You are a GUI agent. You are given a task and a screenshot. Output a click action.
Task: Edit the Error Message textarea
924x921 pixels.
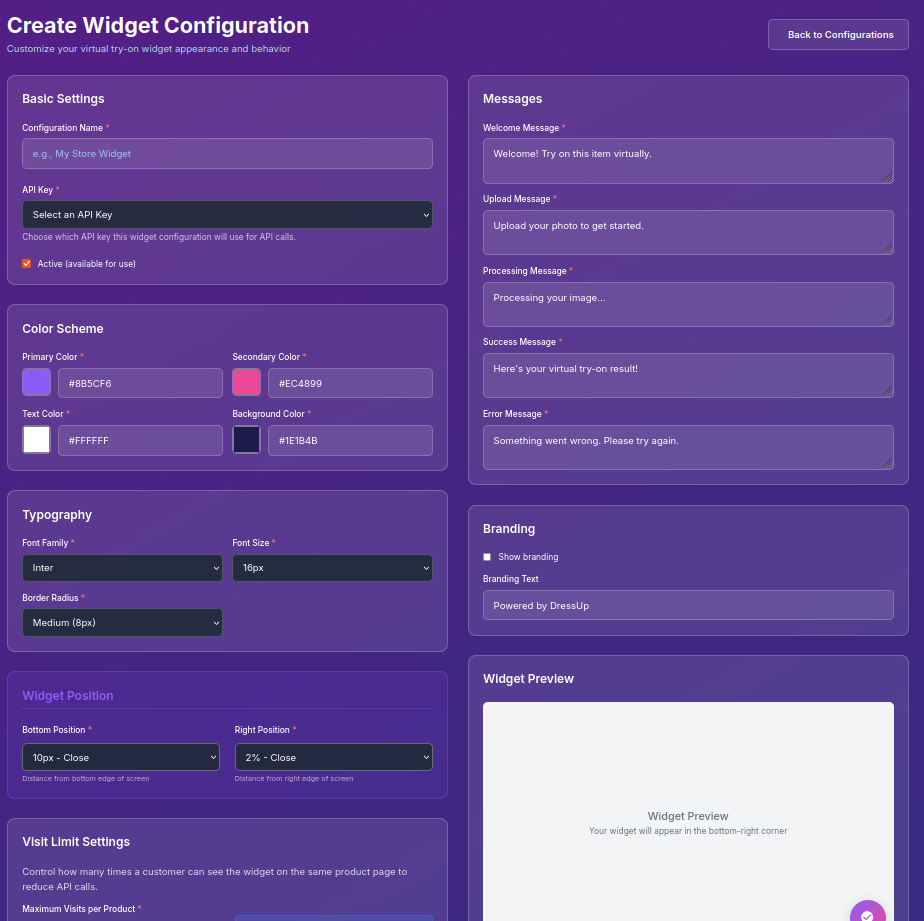pos(688,446)
